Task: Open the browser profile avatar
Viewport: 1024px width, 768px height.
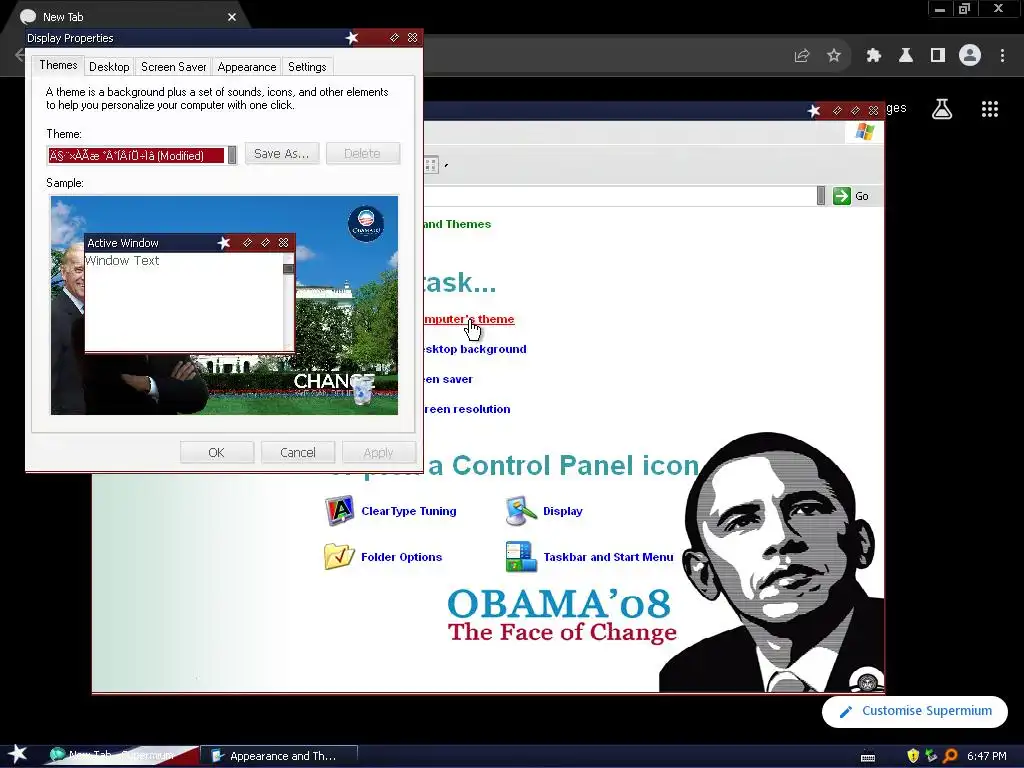Action: coord(970,56)
